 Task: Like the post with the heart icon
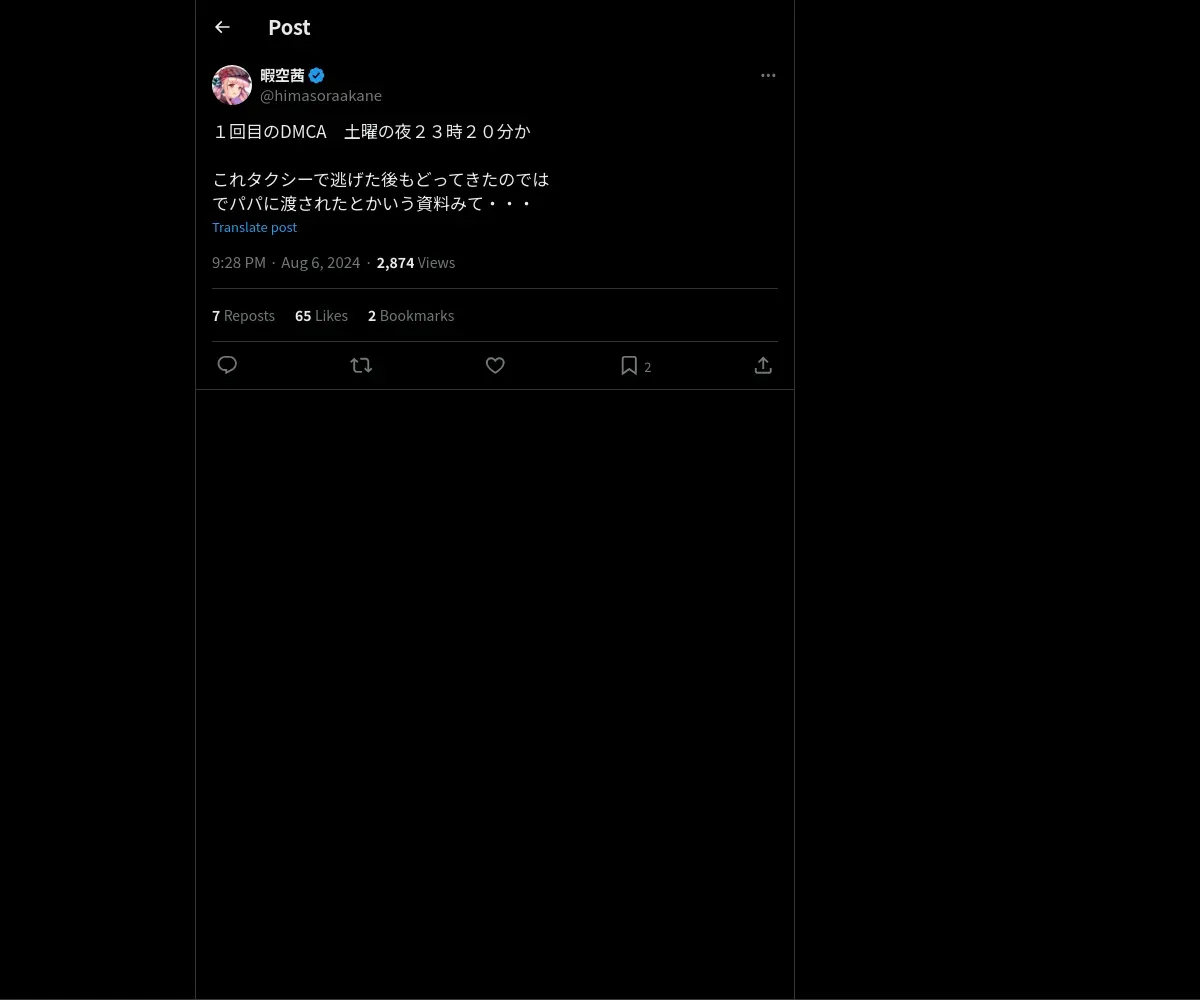(495, 365)
